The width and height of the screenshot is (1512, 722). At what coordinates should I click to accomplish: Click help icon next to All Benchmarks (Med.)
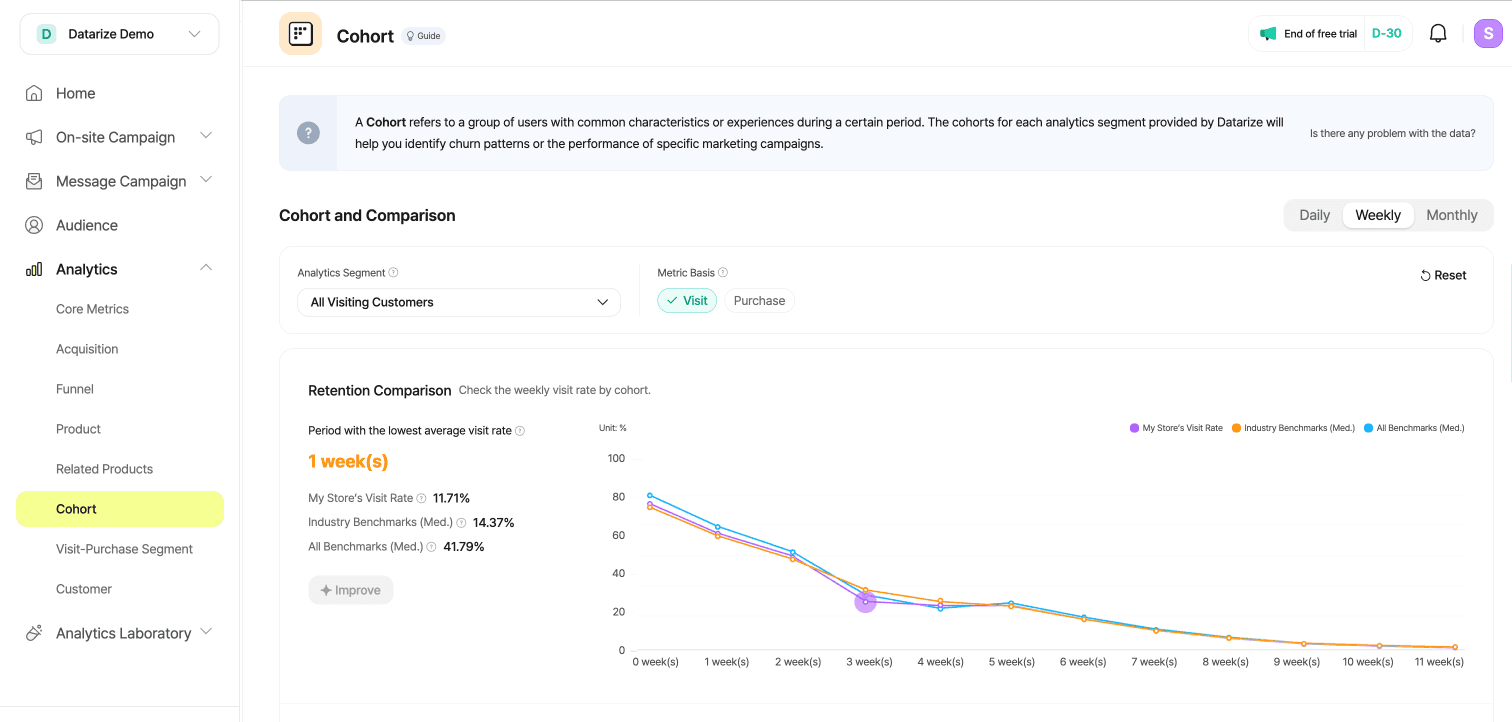click(x=431, y=547)
